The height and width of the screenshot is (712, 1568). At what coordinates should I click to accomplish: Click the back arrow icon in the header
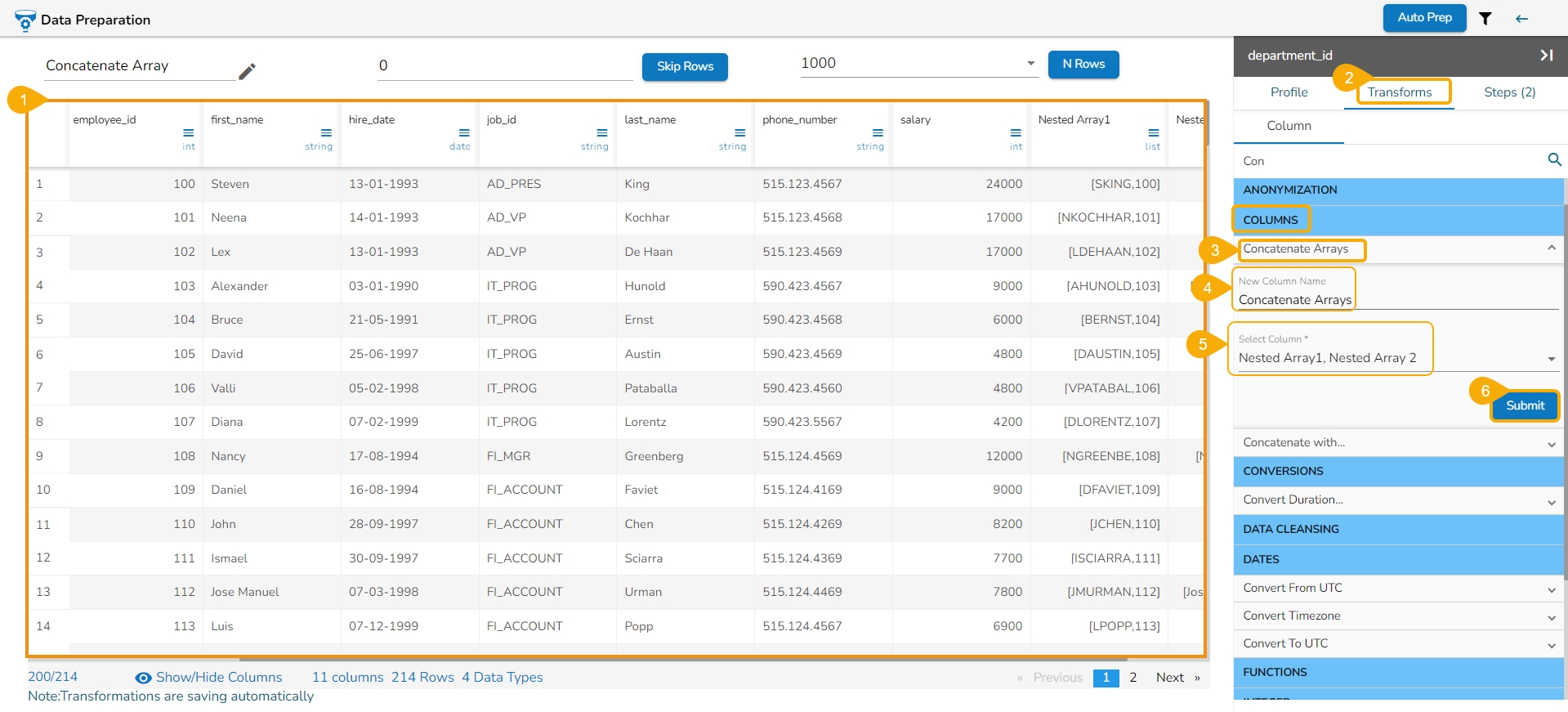point(1521,19)
